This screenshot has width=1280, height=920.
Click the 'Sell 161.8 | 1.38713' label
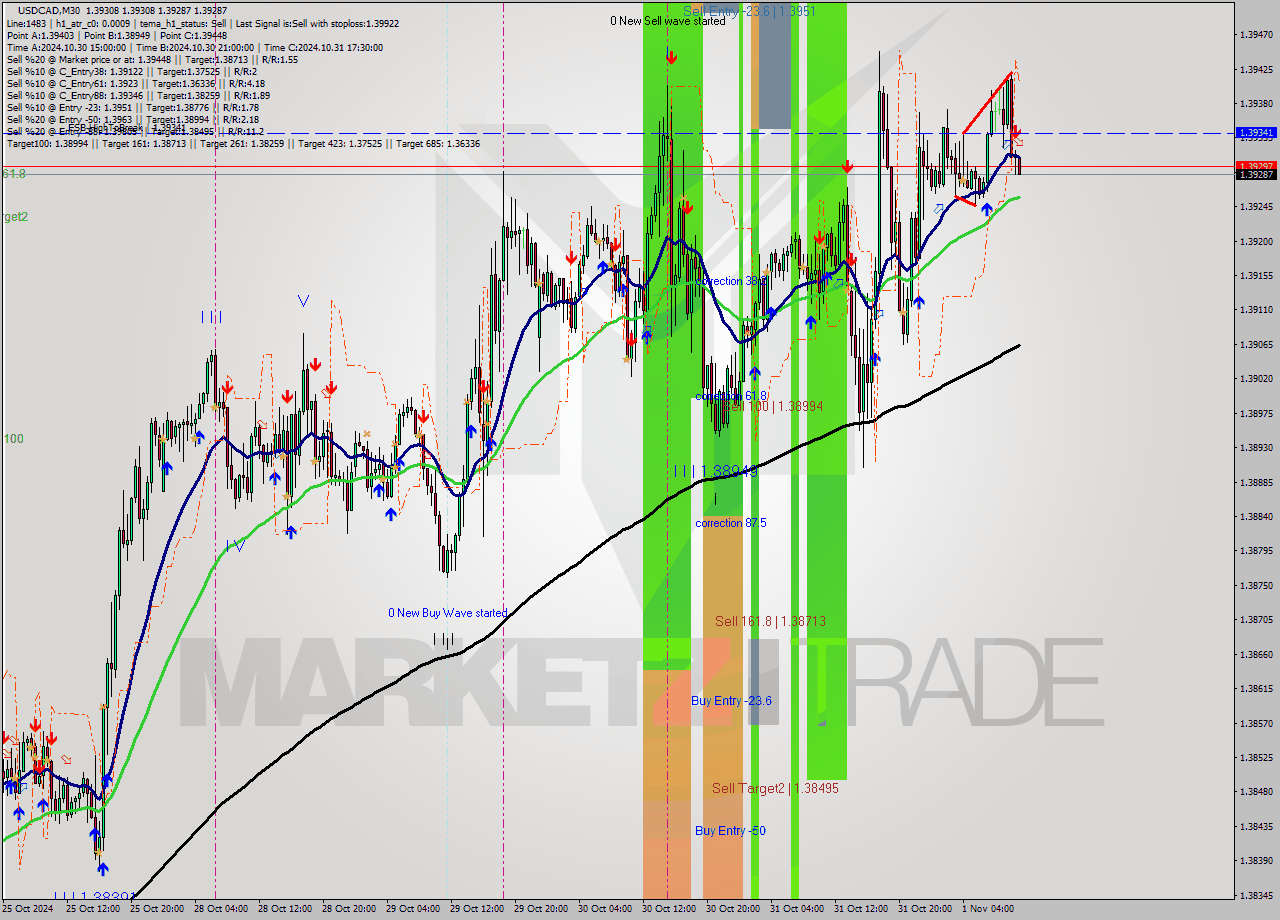click(770, 621)
